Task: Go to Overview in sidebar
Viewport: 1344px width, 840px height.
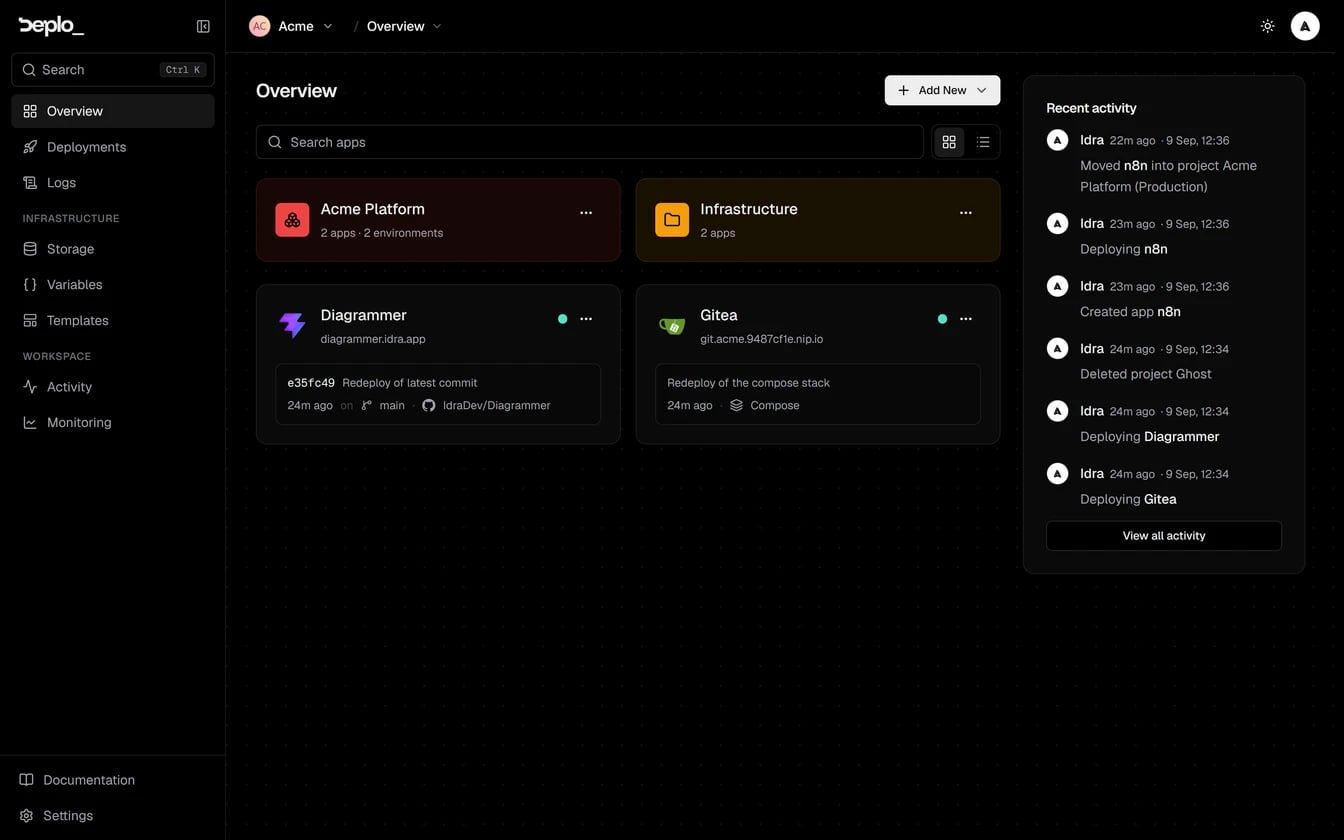Action: click(113, 111)
